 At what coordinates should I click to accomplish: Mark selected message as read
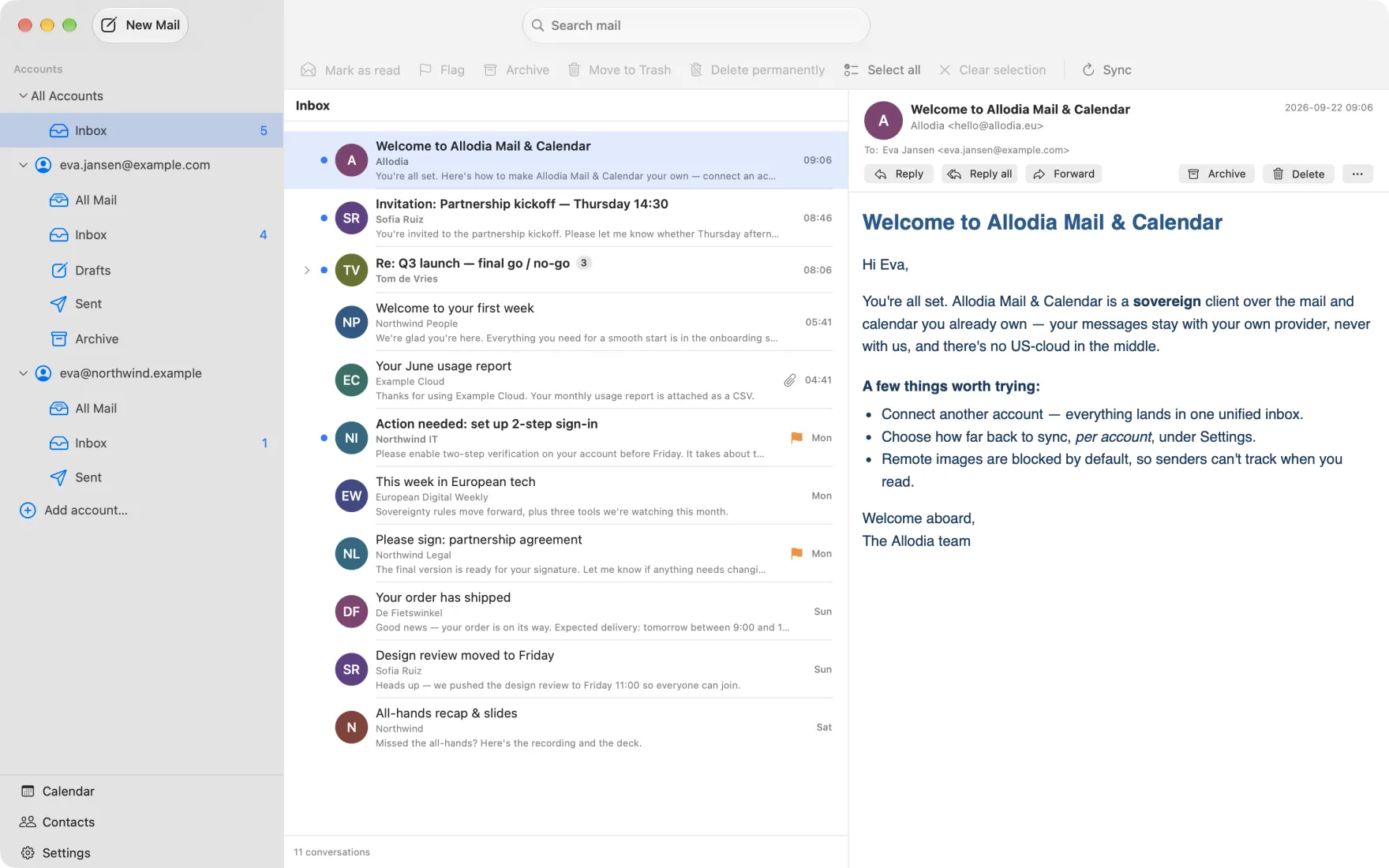[x=350, y=70]
